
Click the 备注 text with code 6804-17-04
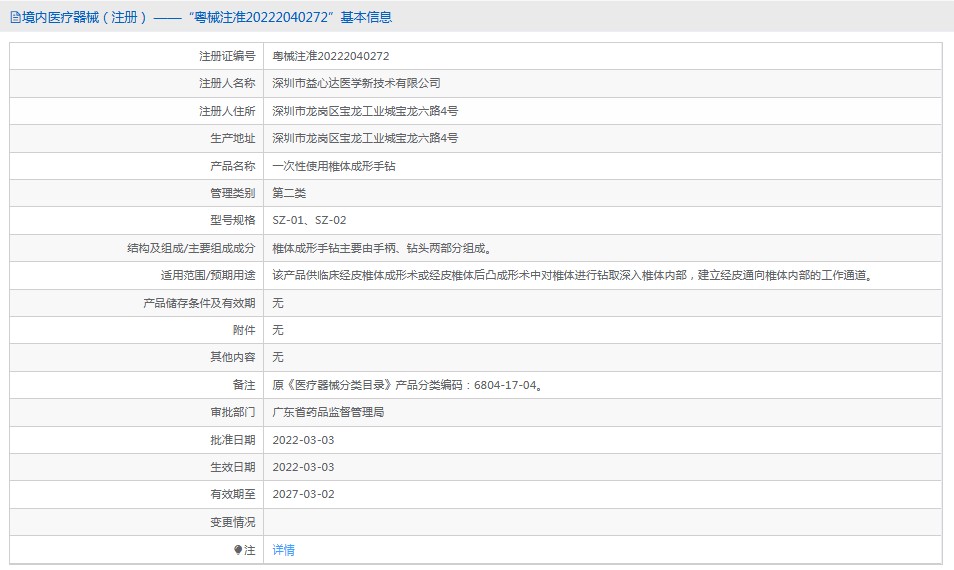408,385
